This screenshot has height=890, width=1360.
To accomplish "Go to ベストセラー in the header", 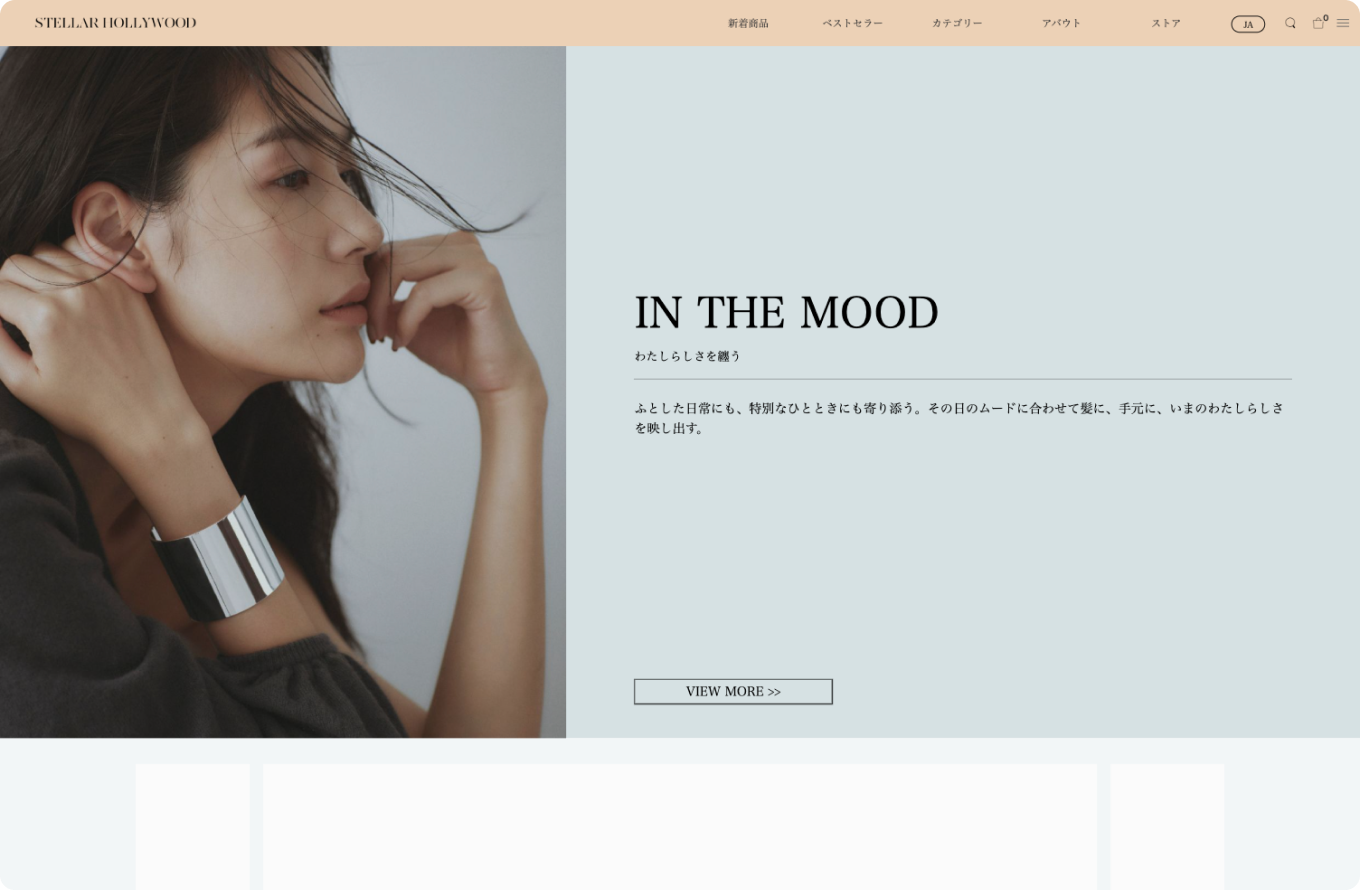I will [852, 23].
